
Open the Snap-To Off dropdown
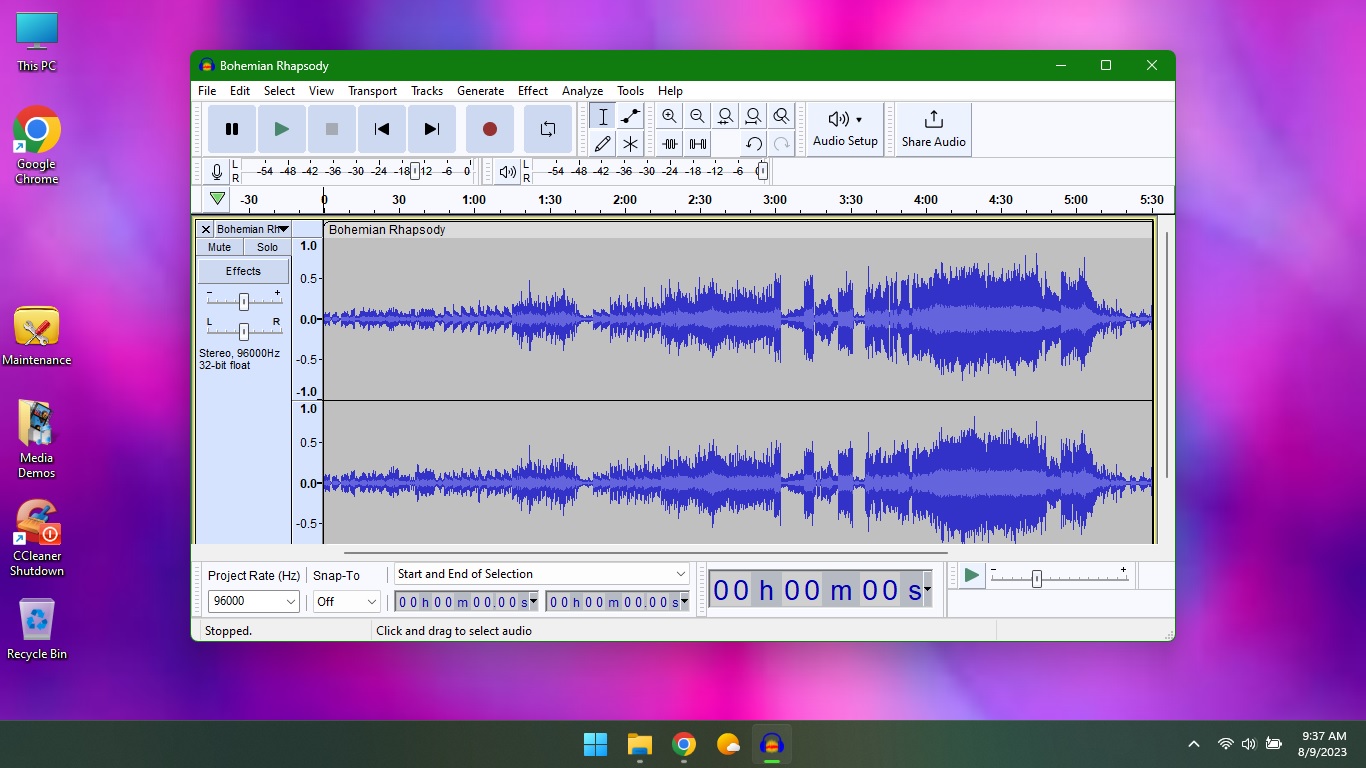point(346,601)
